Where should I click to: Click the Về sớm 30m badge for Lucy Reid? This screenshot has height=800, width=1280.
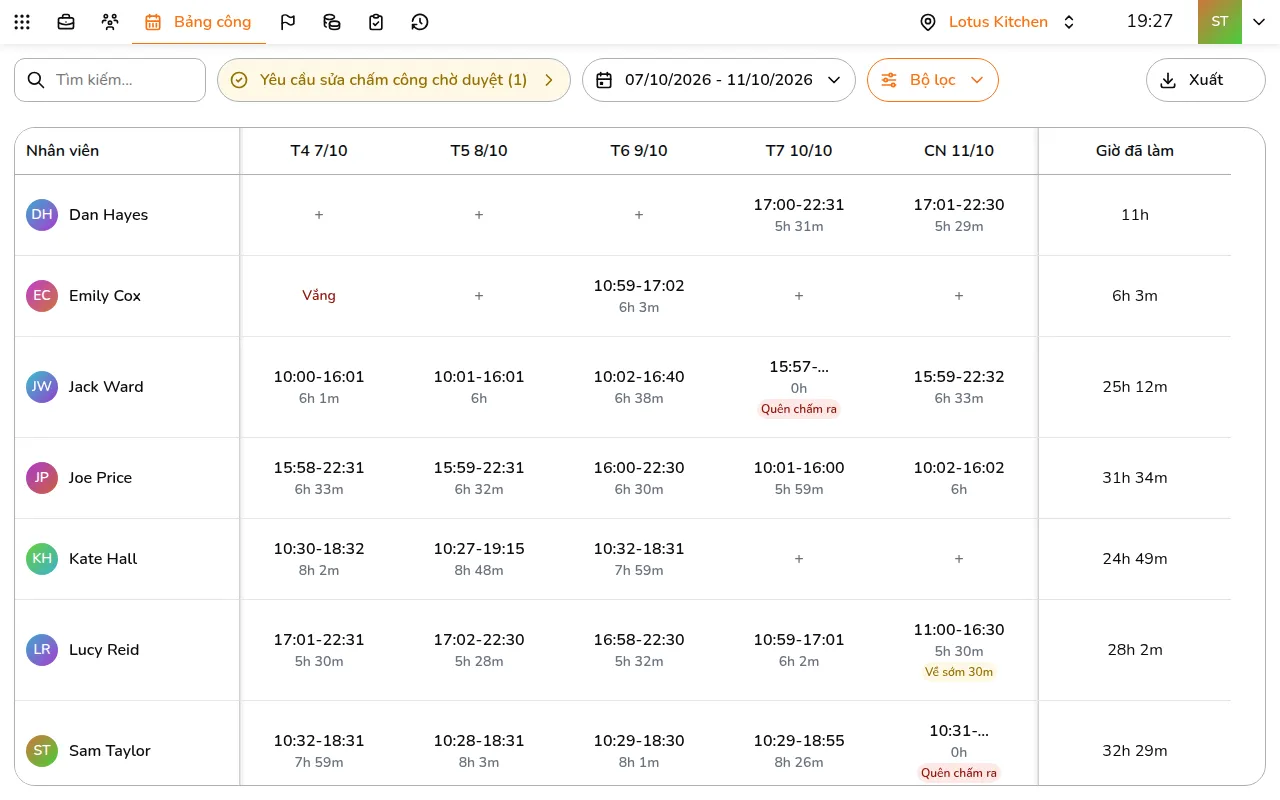959,672
